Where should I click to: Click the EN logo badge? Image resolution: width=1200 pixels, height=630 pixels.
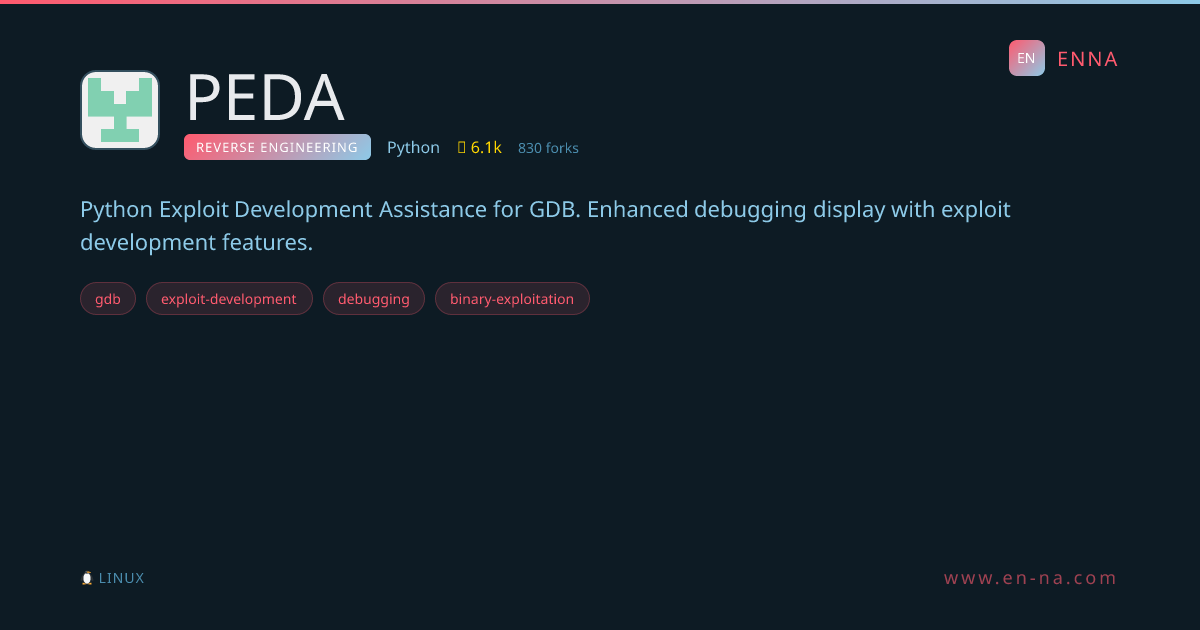tap(1027, 58)
